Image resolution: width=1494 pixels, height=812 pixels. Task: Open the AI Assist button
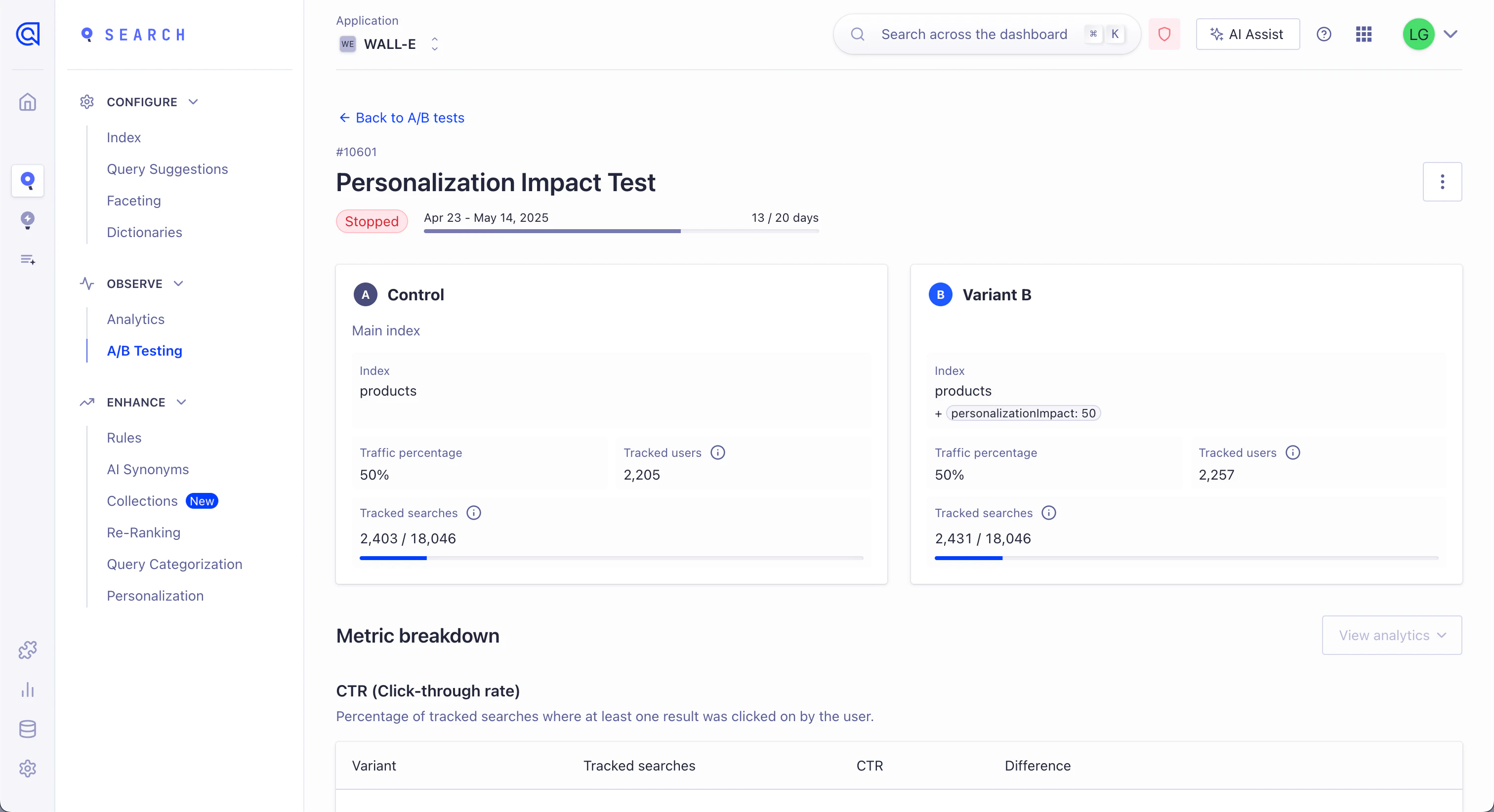point(1247,34)
